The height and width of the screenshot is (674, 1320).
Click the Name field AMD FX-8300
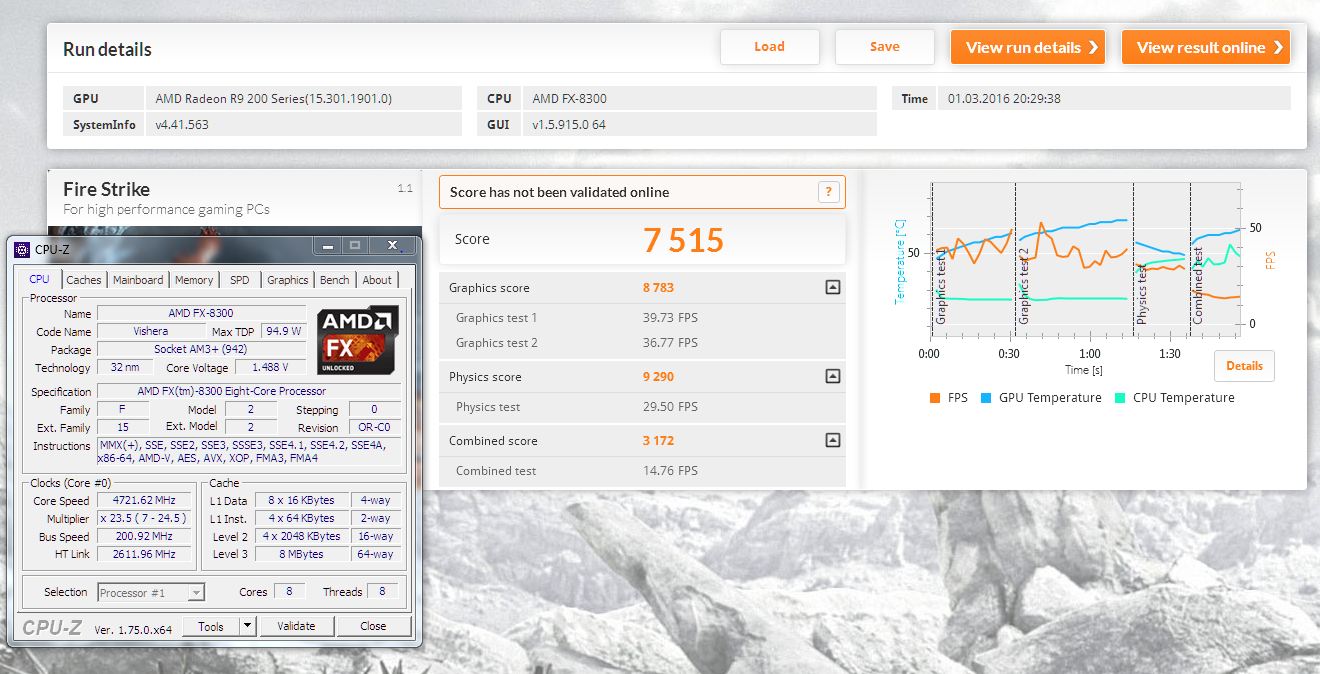201,314
